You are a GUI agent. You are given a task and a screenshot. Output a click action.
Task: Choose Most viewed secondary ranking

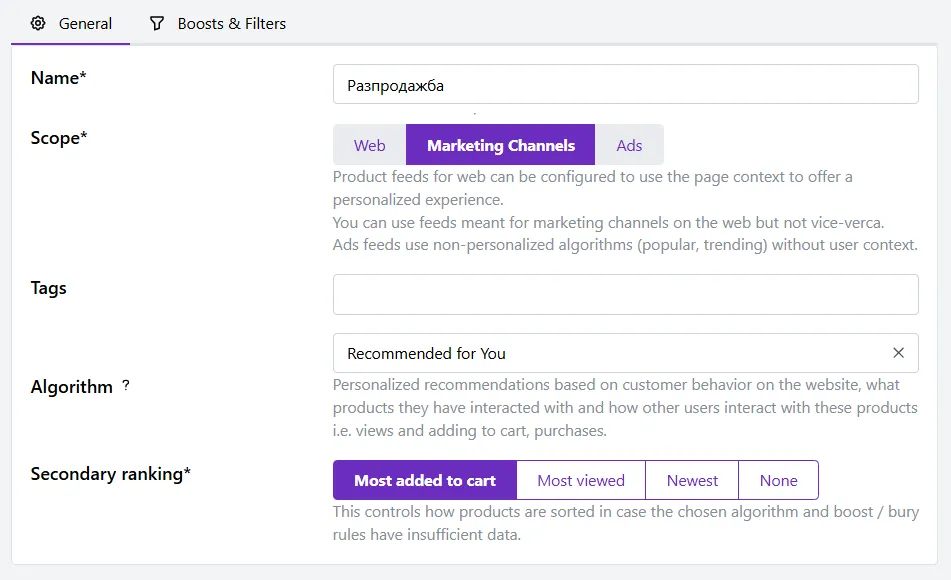580,481
